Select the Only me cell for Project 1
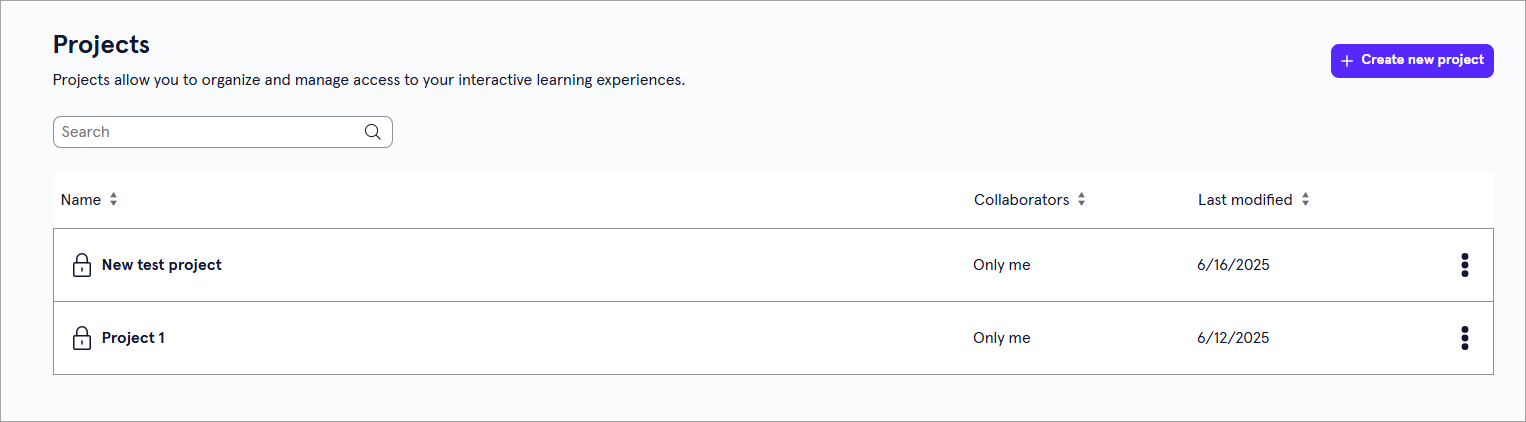The height and width of the screenshot is (422, 1526). pyautogui.click(x=1001, y=338)
